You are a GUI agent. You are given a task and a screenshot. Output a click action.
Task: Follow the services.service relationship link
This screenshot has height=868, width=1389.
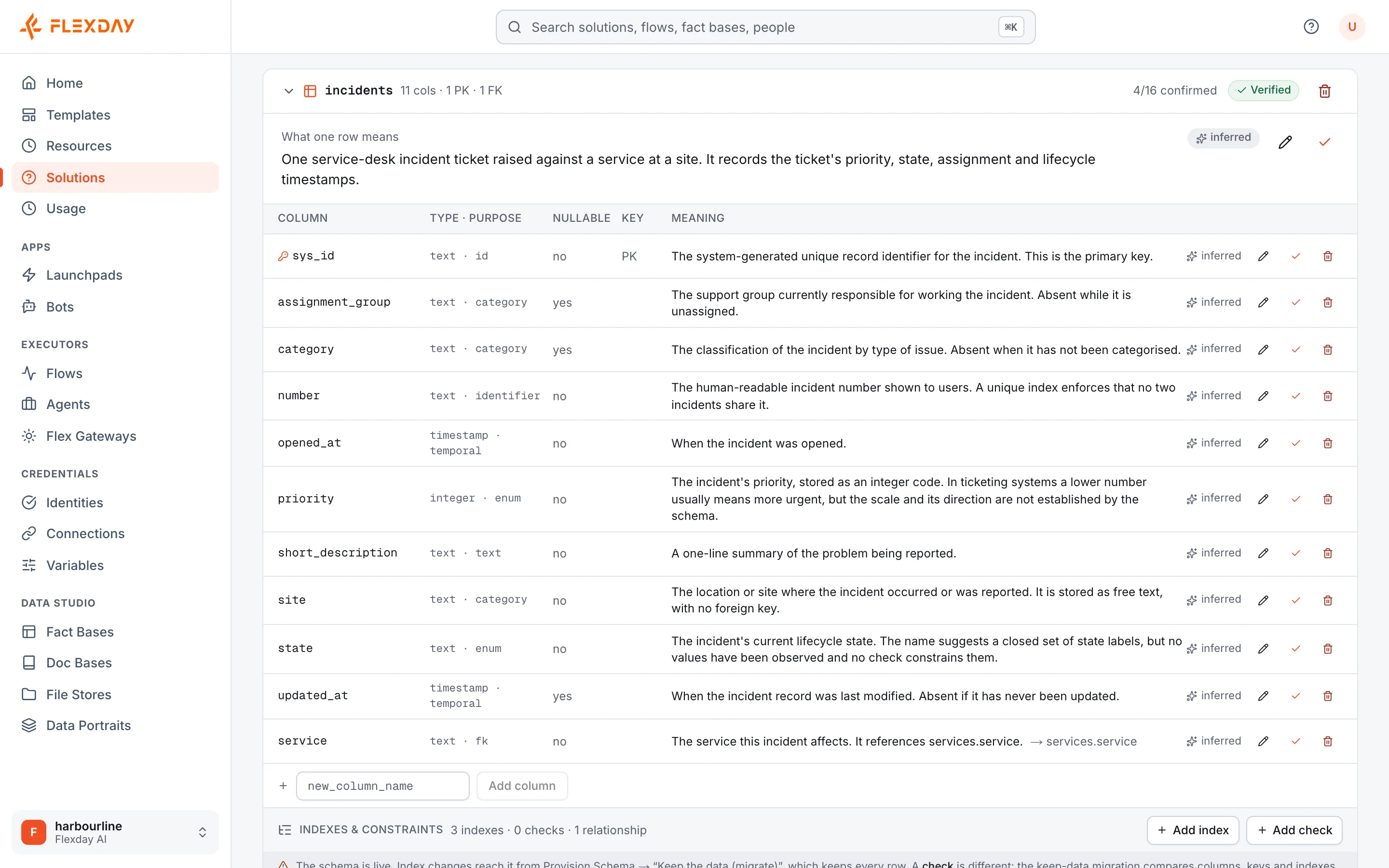point(1084,741)
